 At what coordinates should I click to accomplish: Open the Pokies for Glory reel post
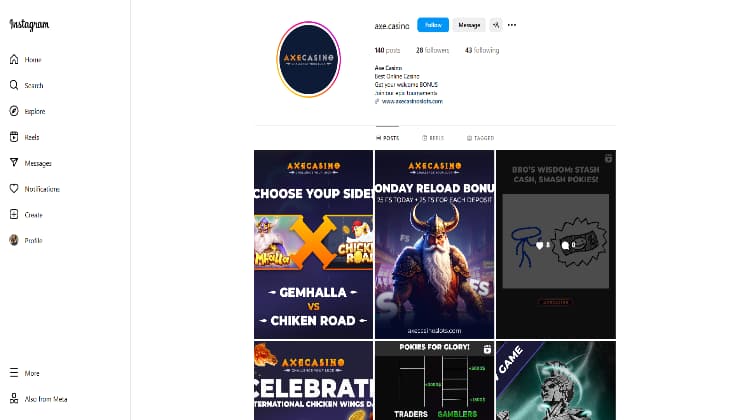(x=435, y=380)
